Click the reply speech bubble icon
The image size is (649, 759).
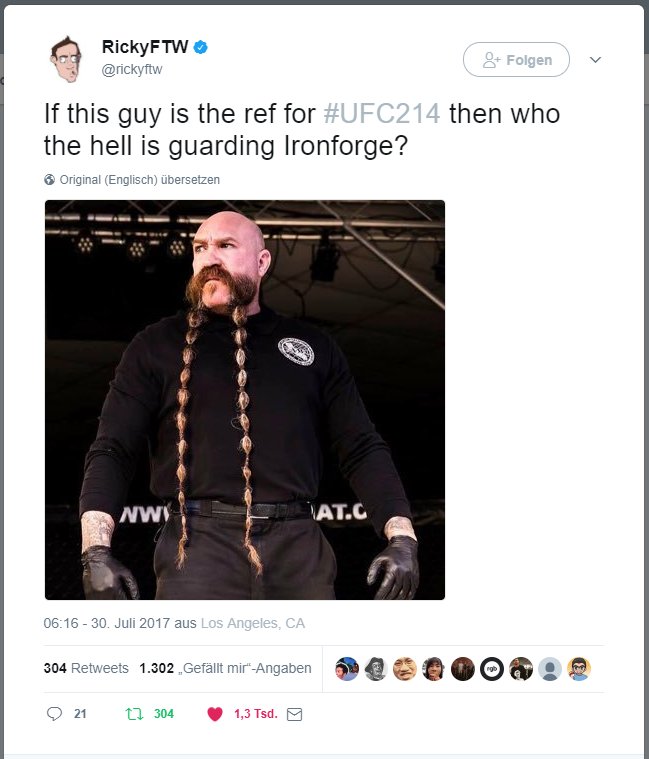(x=54, y=713)
